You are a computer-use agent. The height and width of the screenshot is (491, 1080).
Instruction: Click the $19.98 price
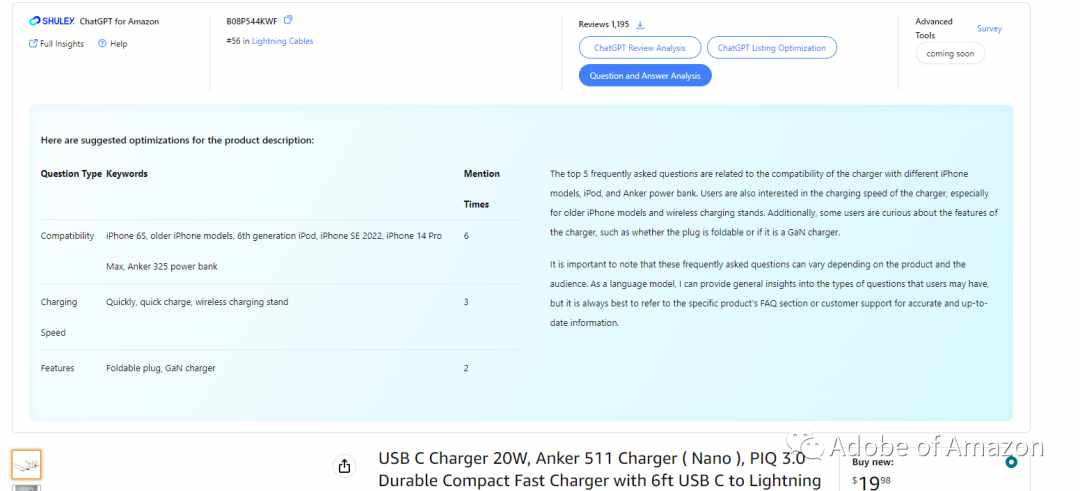click(871, 482)
